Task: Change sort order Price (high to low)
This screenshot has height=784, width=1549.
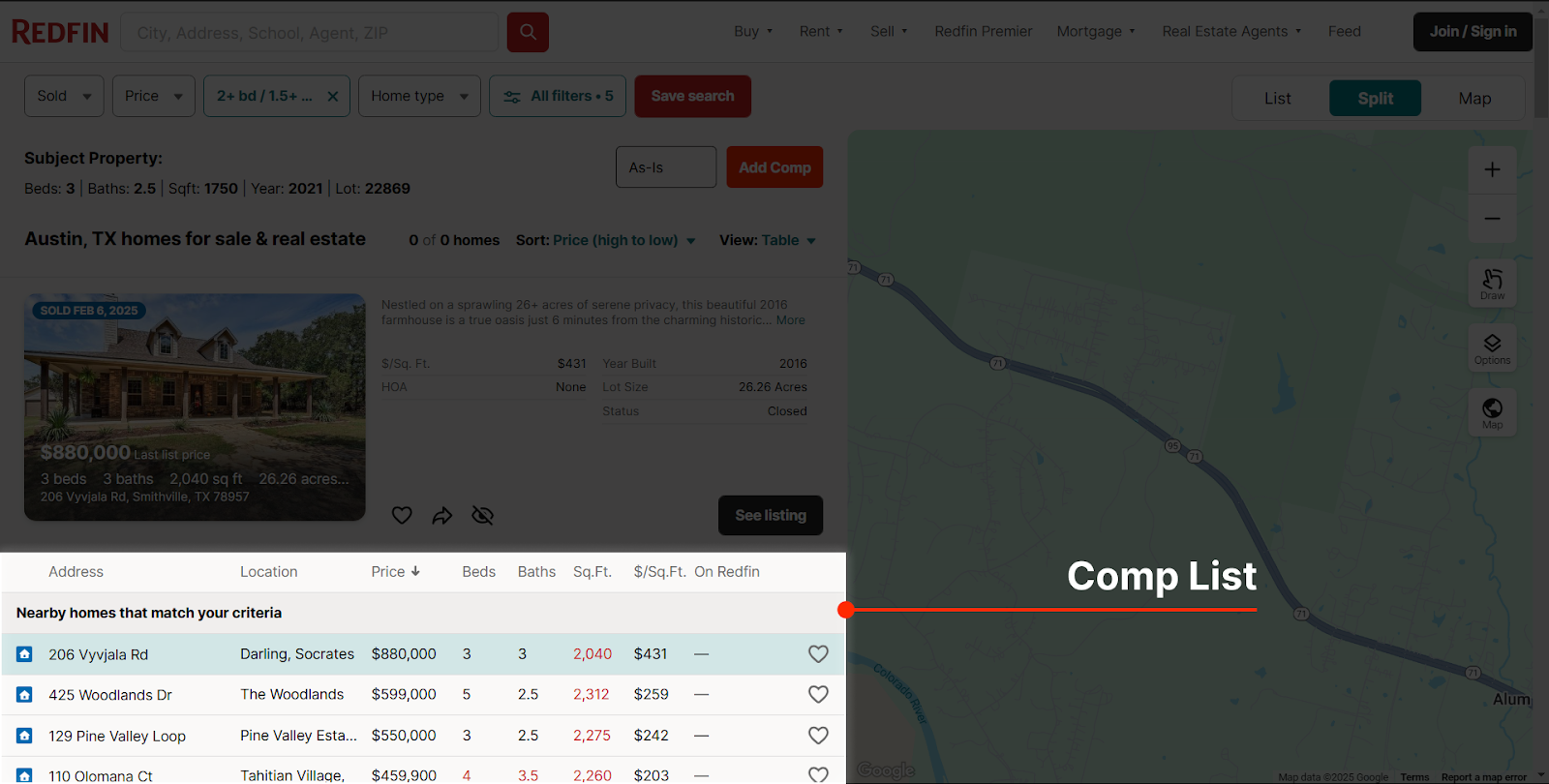Action: 623,240
